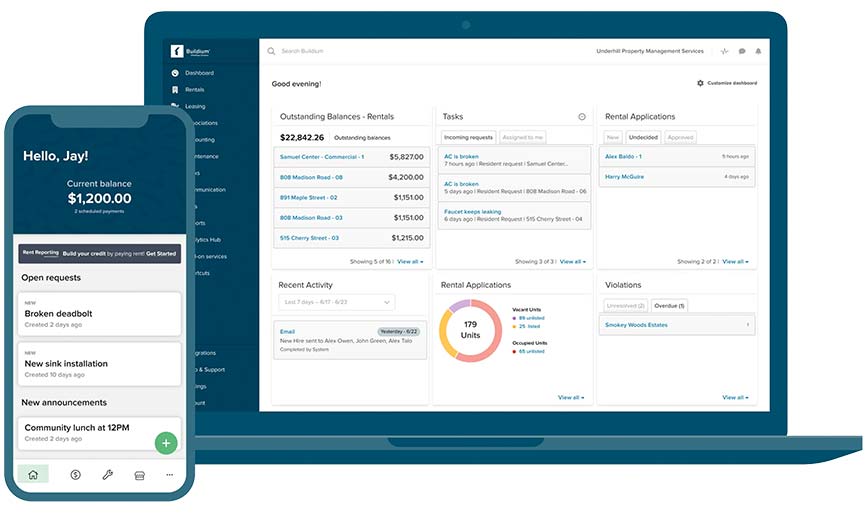Click the $22,842.26 outstanding balance total
Viewport: 867px width, 513px height.
(x=302, y=137)
